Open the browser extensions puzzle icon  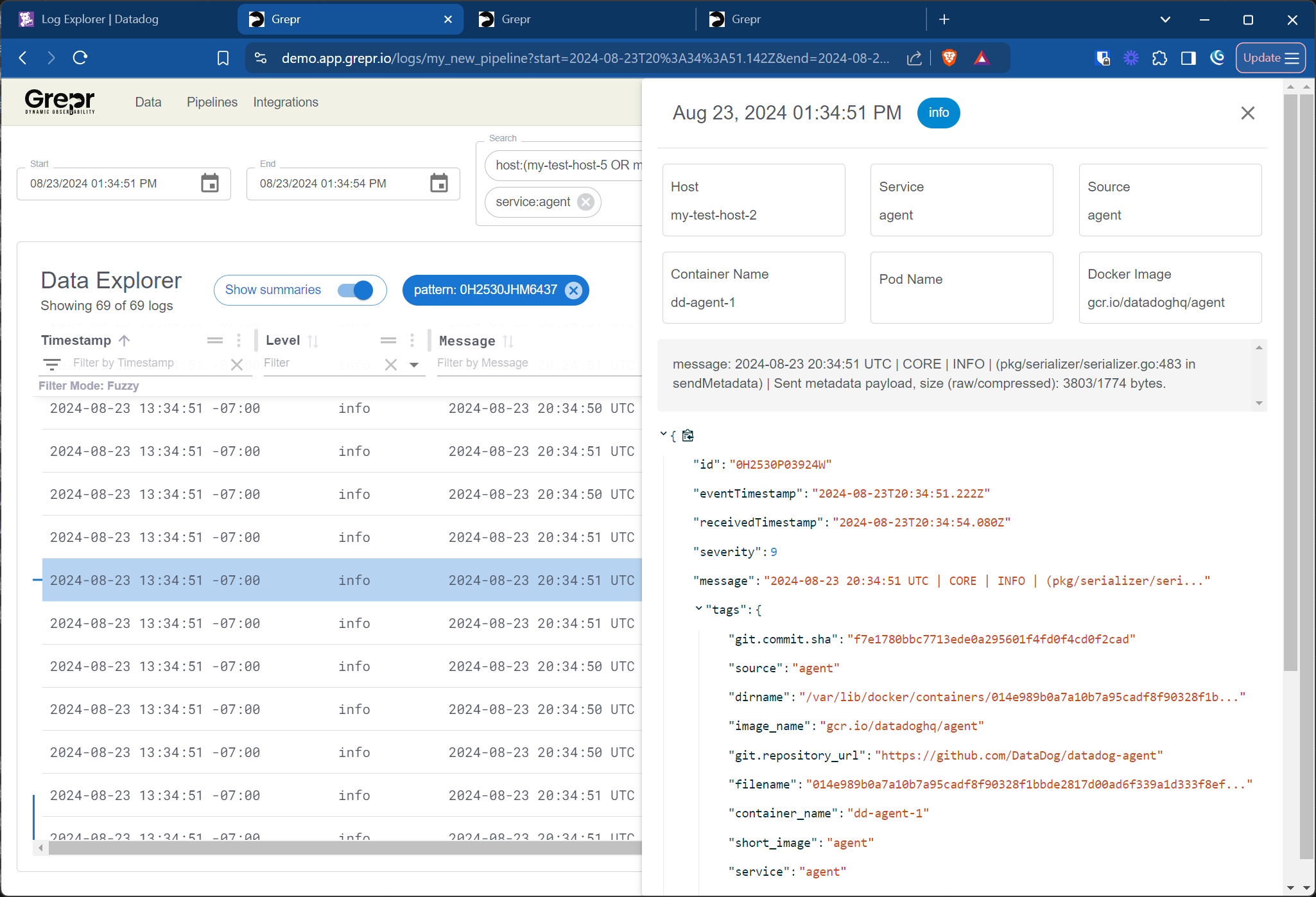point(1159,58)
